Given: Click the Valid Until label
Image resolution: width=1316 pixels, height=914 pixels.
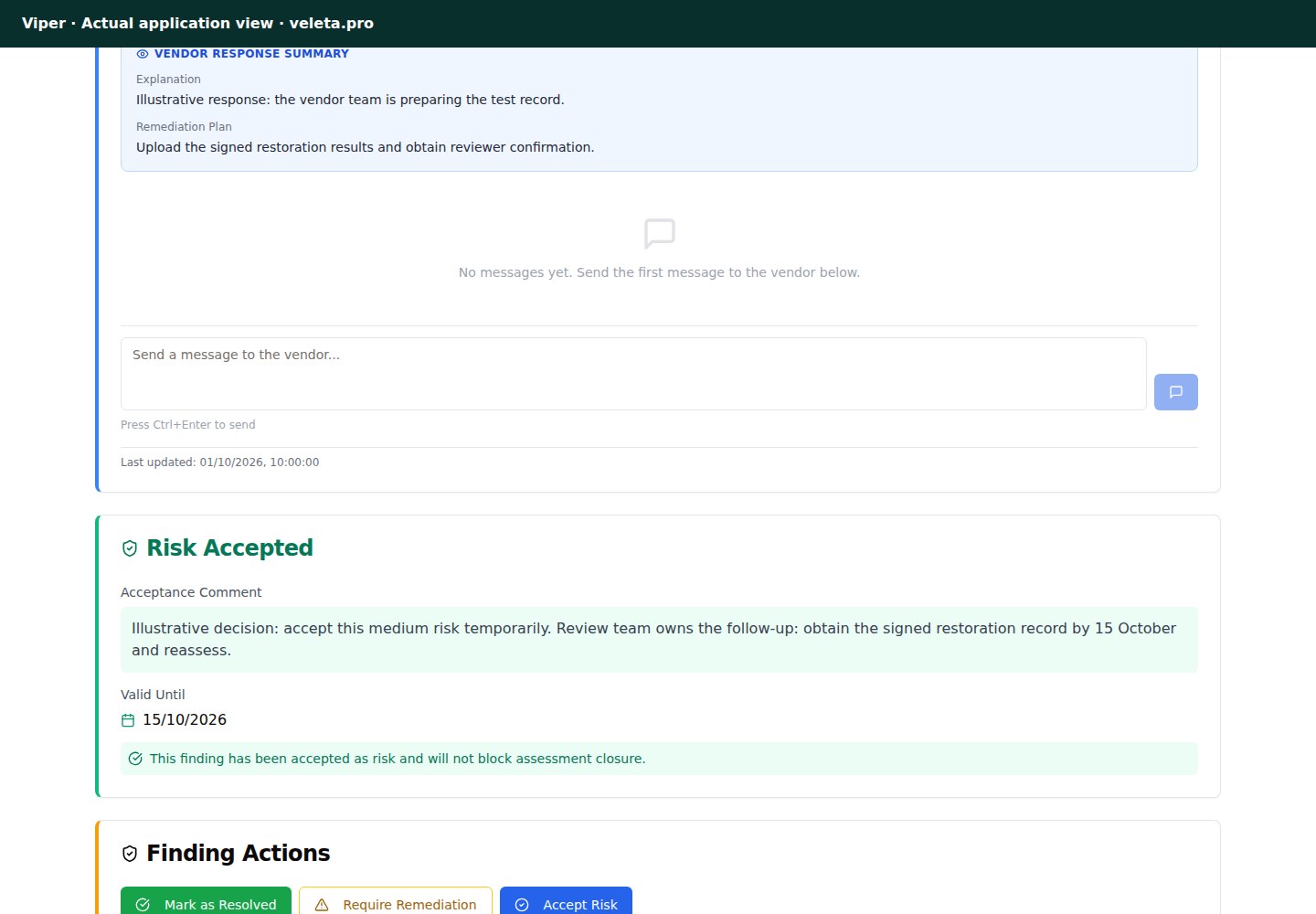Looking at the screenshot, I should [x=153, y=695].
